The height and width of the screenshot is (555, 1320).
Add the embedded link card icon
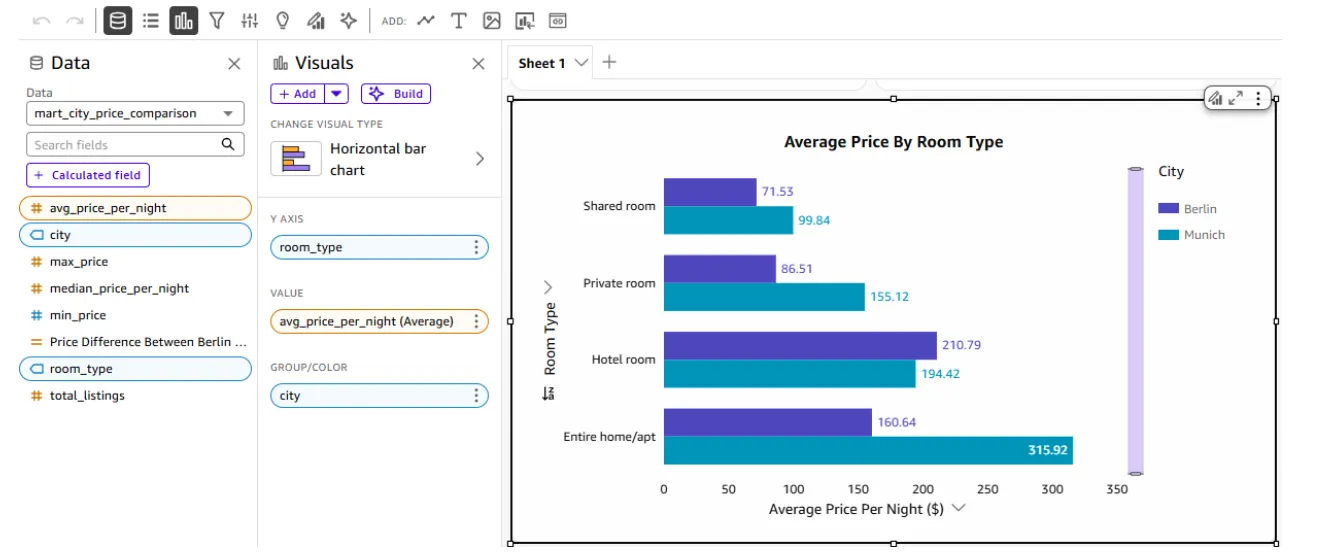pyautogui.click(x=558, y=20)
